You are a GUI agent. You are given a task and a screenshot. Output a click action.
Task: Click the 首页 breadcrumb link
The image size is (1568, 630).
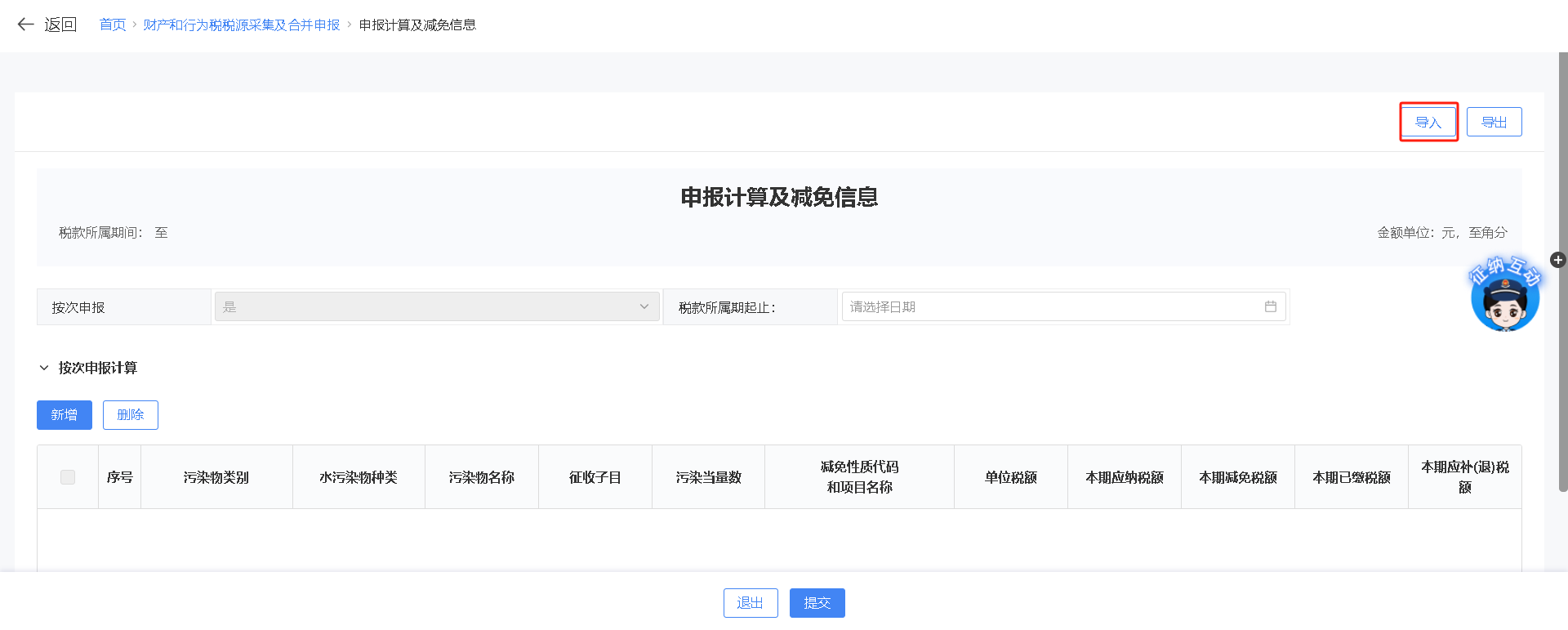pyautogui.click(x=113, y=25)
